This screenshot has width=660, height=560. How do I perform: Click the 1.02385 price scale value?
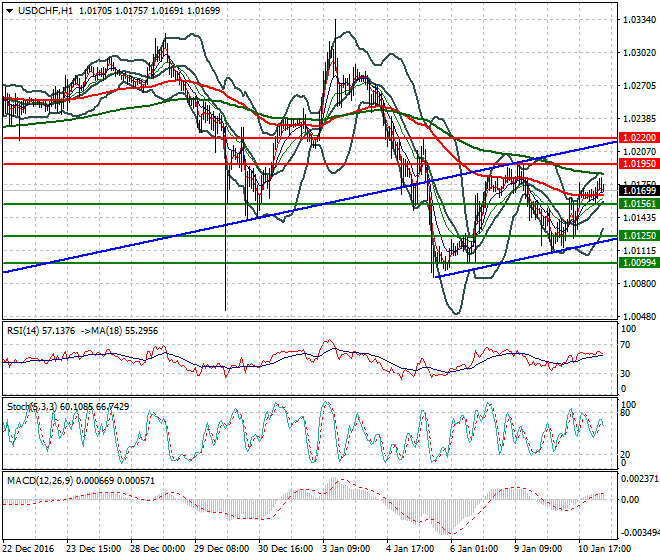coord(640,118)
